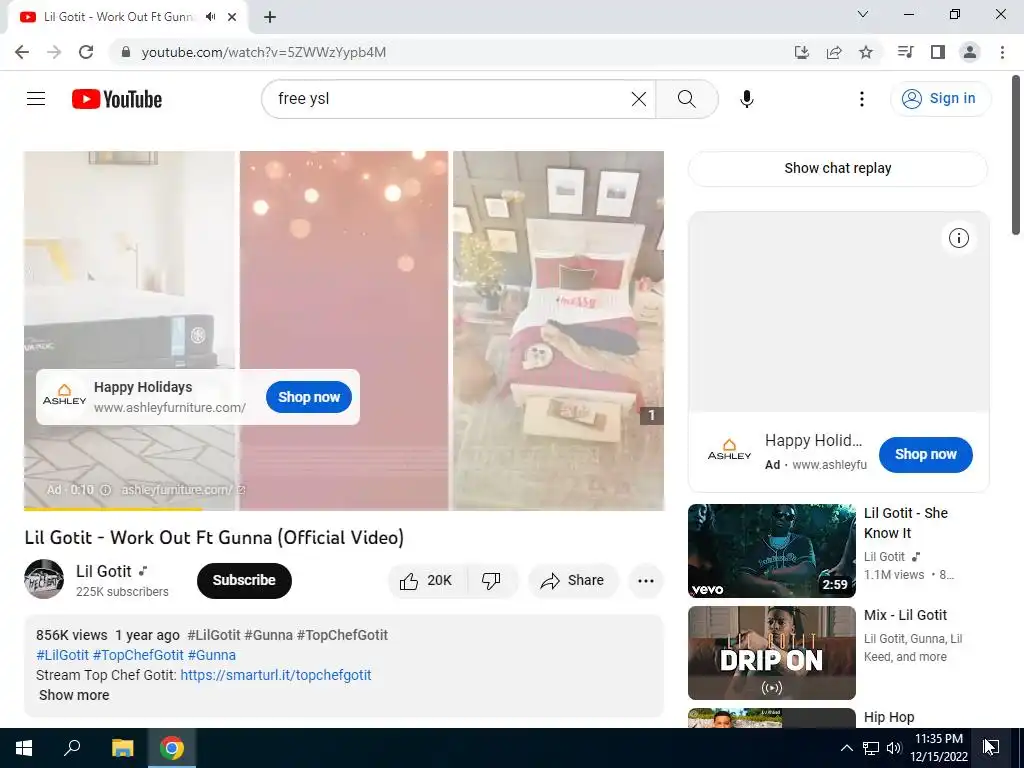Click the page vertical scrollbar
Image resolution: width=1024 pixels, height=768 pixels.
1017,155
